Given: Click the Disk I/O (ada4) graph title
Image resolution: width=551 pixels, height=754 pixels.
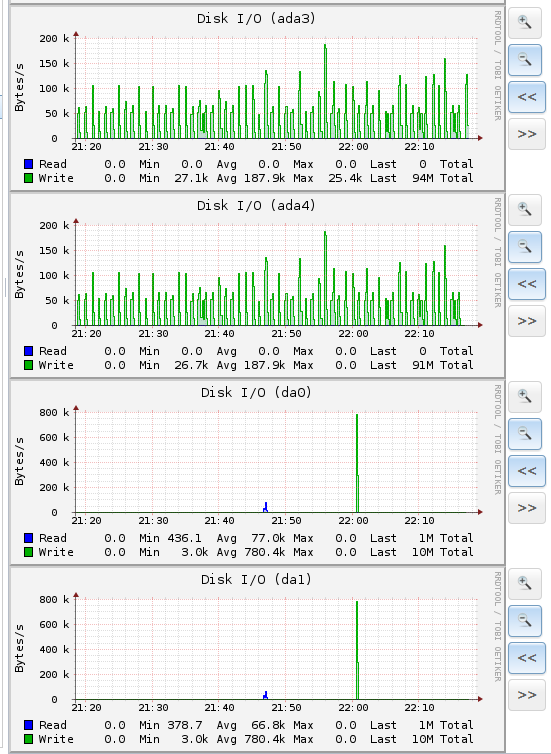Looking at the screenshot, I should pyautogui.click(x=256, y=205).
